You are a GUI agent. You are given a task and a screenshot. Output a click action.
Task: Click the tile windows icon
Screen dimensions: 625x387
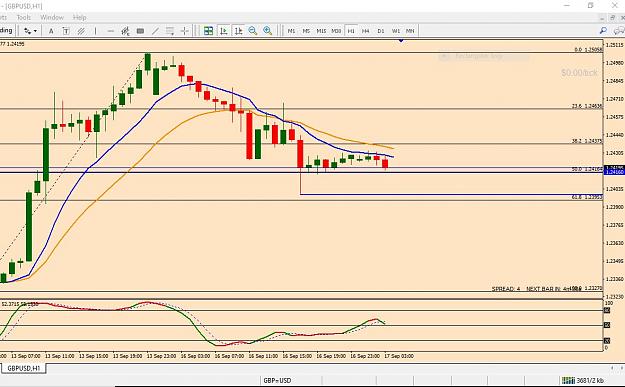pos(208,31)
